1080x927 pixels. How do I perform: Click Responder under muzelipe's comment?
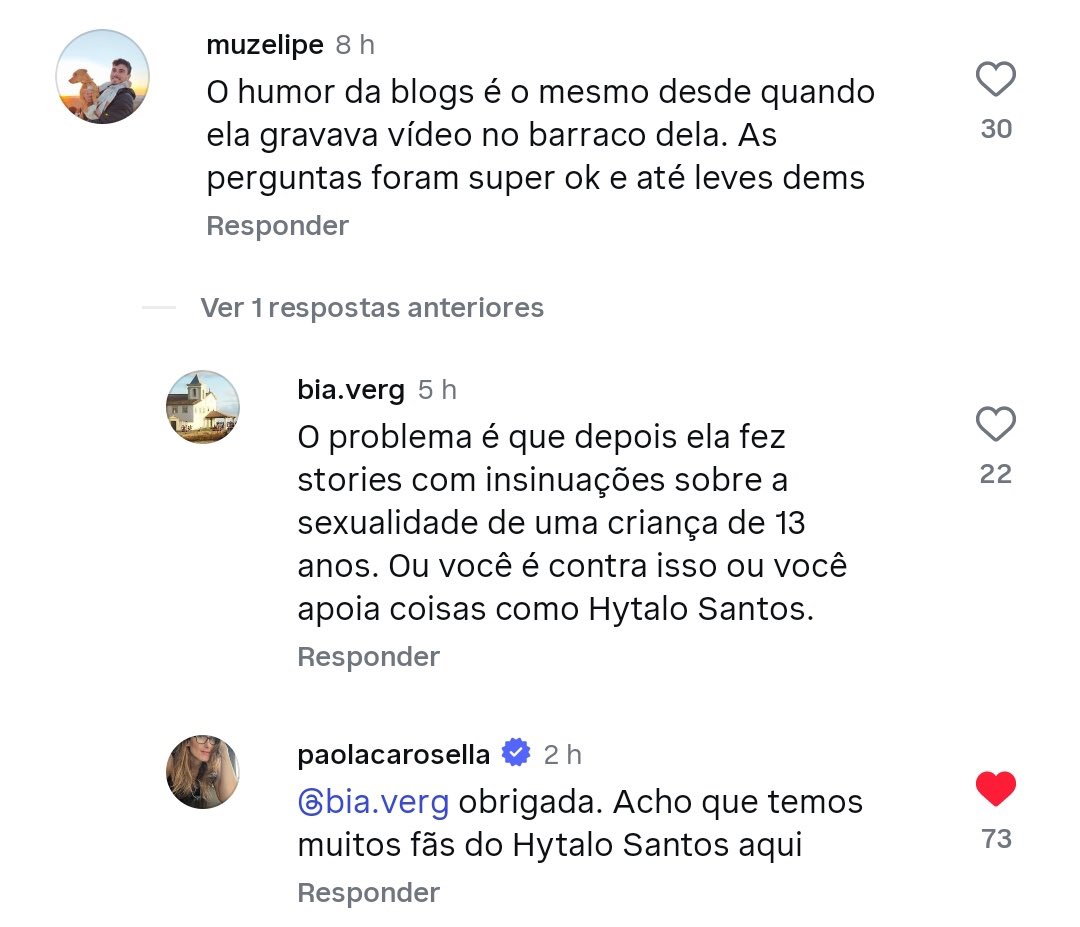[x=277, y=226]
